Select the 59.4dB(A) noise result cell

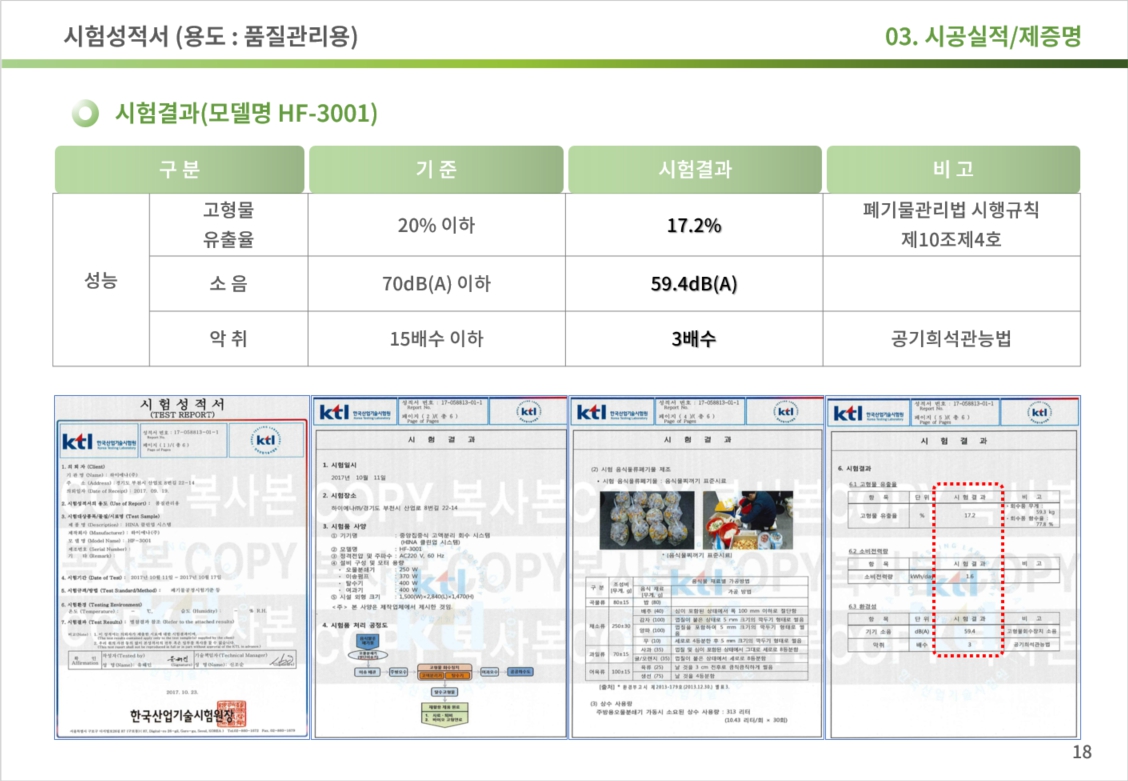coord(694,284)
